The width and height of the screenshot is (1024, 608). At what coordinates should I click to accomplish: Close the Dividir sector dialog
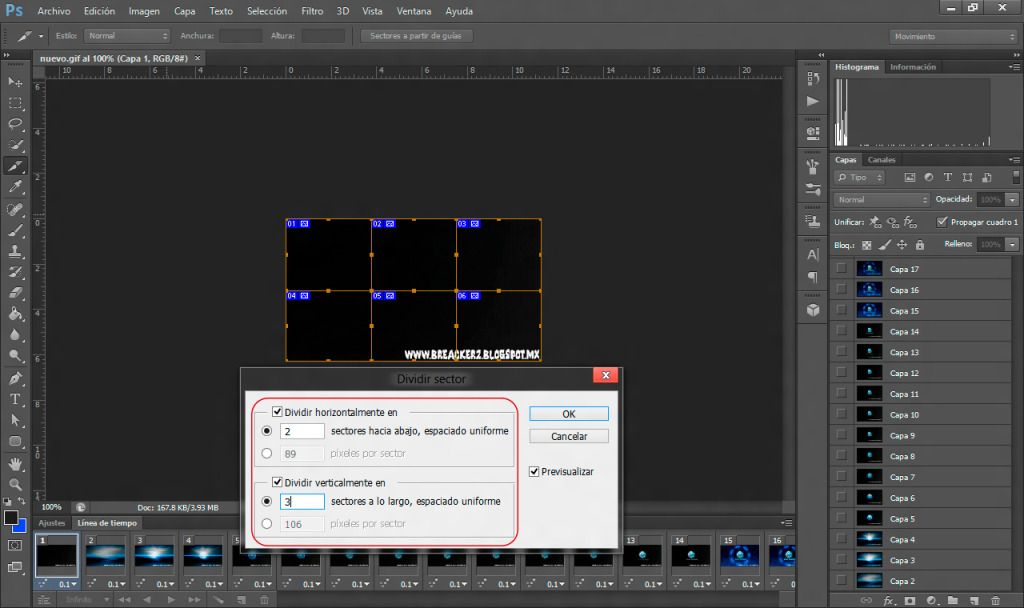point(605,375)
